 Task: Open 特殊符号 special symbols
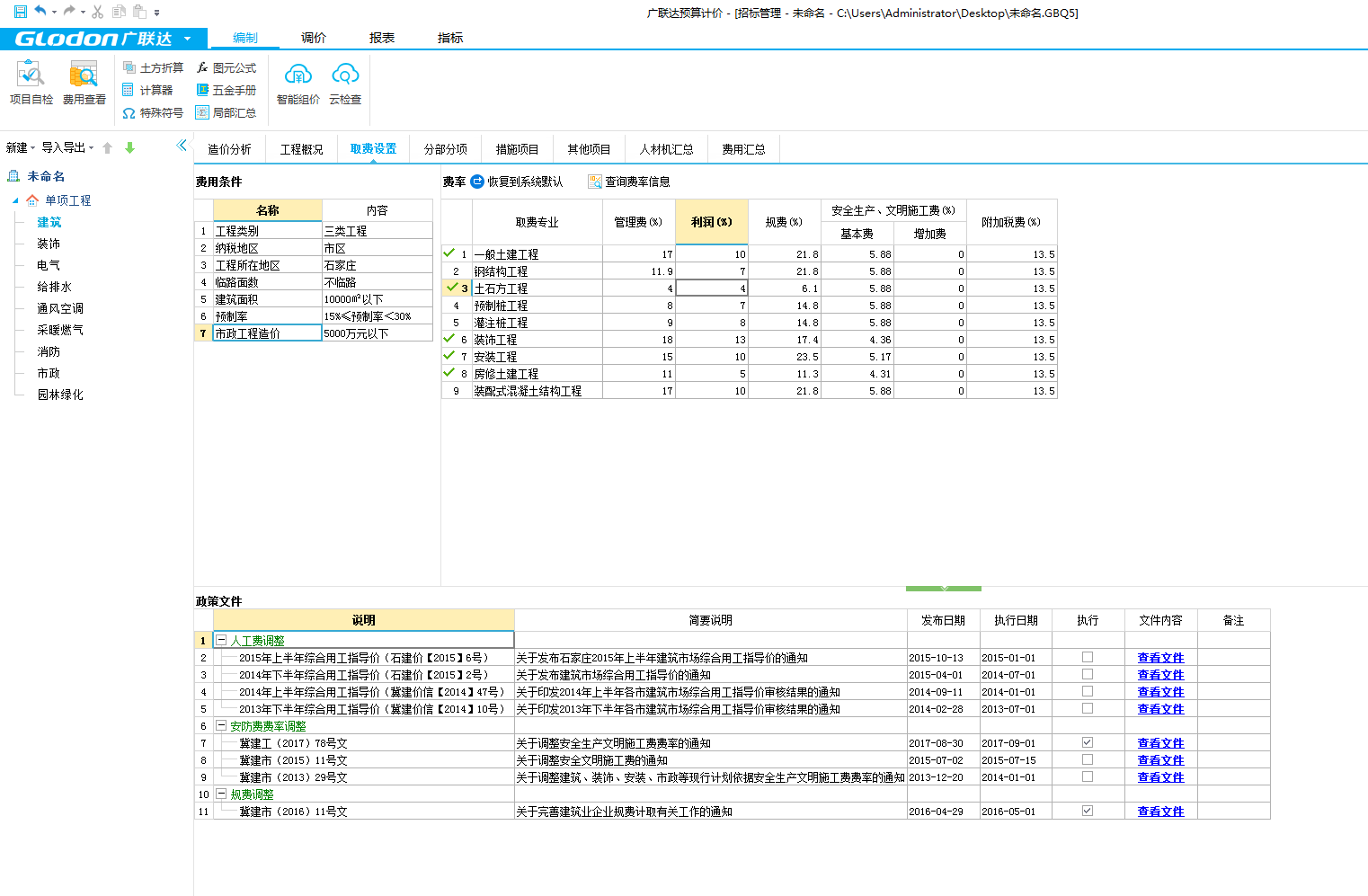point(153,112)
